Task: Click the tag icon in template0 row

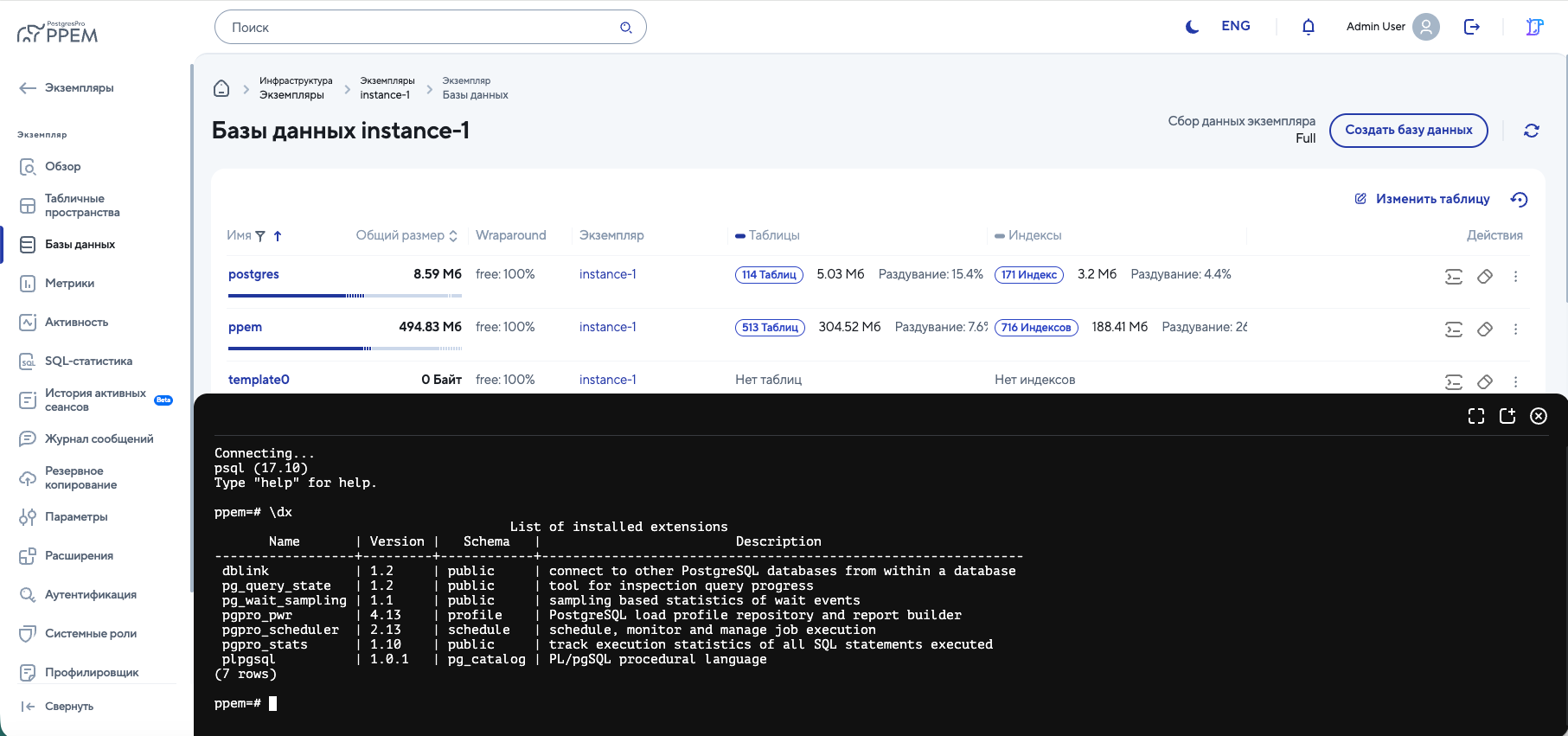Action: click(1485, 382)
